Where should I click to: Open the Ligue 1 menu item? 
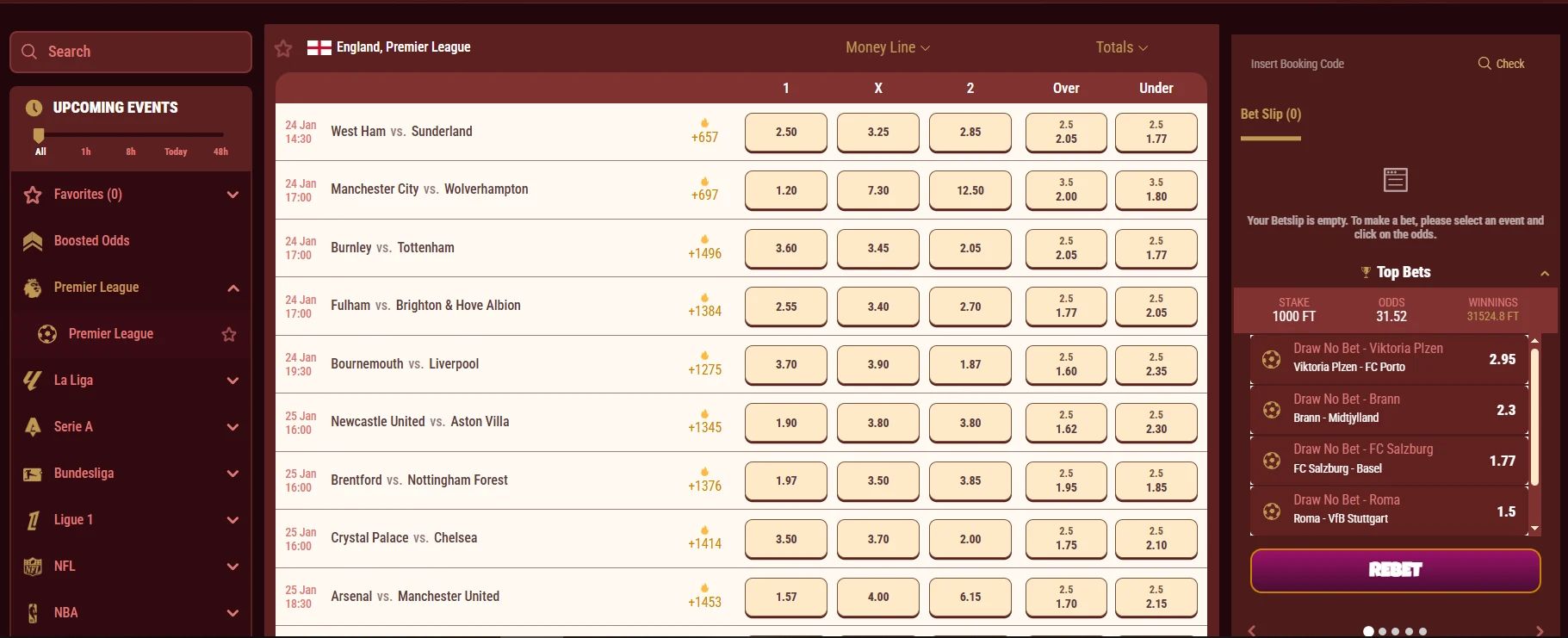tap(74, 520)
